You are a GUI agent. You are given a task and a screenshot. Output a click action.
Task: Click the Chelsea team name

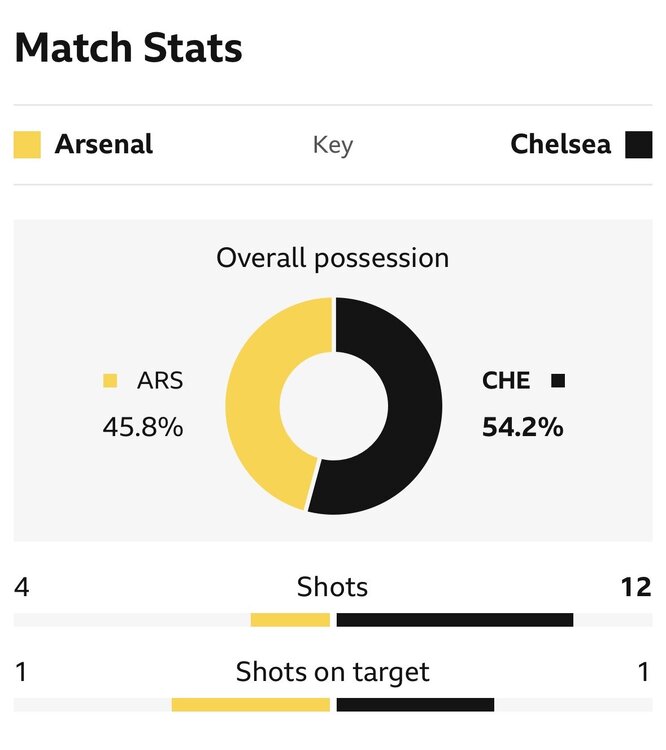coord(561,144)
